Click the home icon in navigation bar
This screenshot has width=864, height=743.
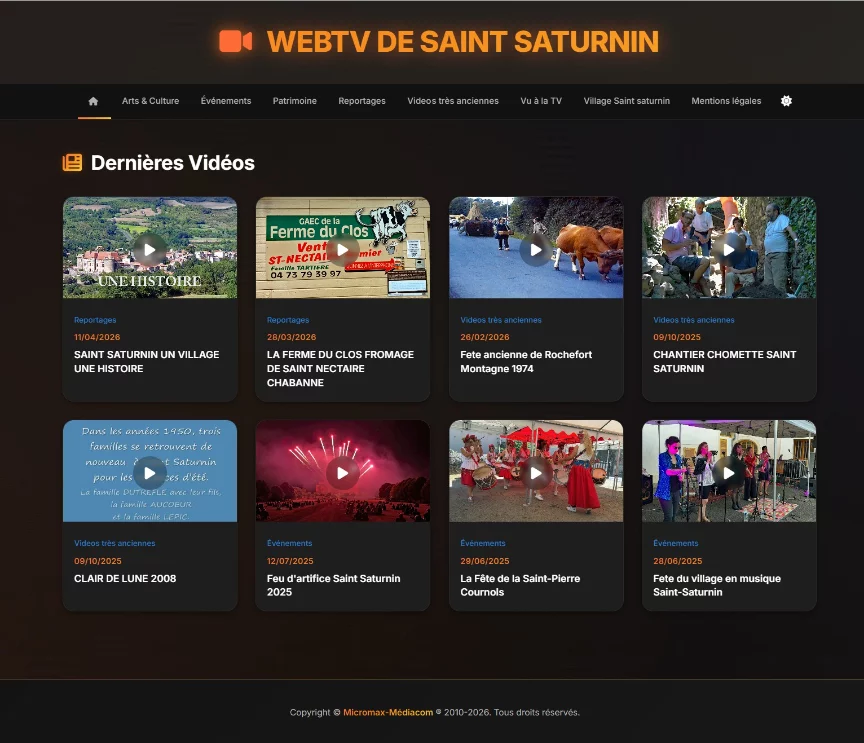click(93, 101)
